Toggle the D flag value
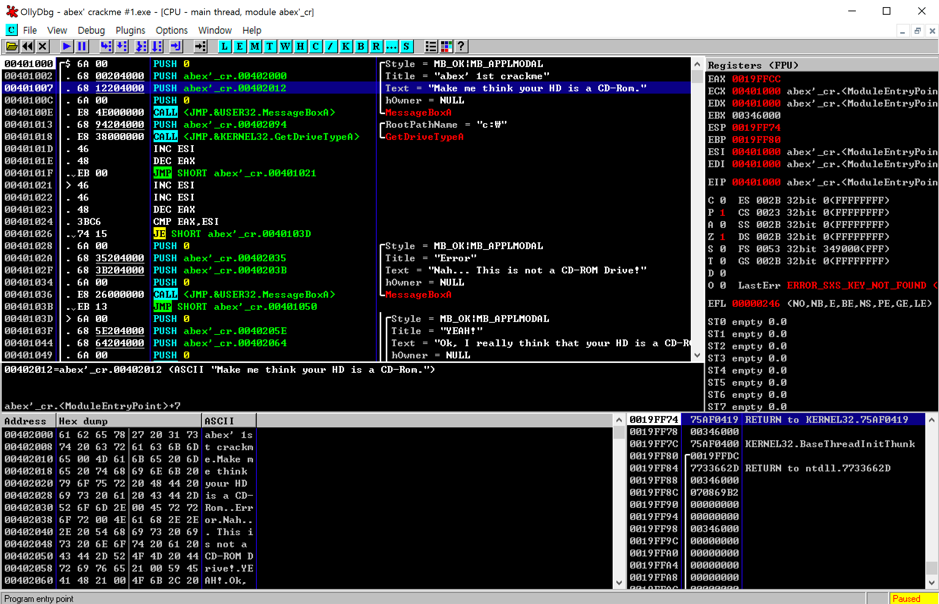The height and width of the screenshot is (604, 939). (x=722, y=273)
